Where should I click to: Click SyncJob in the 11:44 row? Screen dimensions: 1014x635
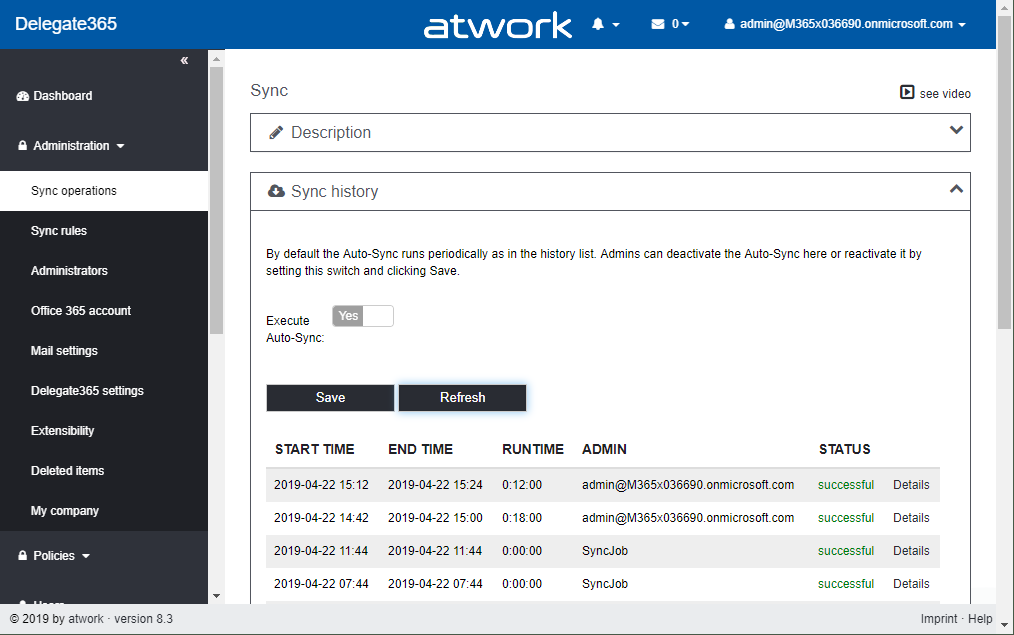click(605, 551)
